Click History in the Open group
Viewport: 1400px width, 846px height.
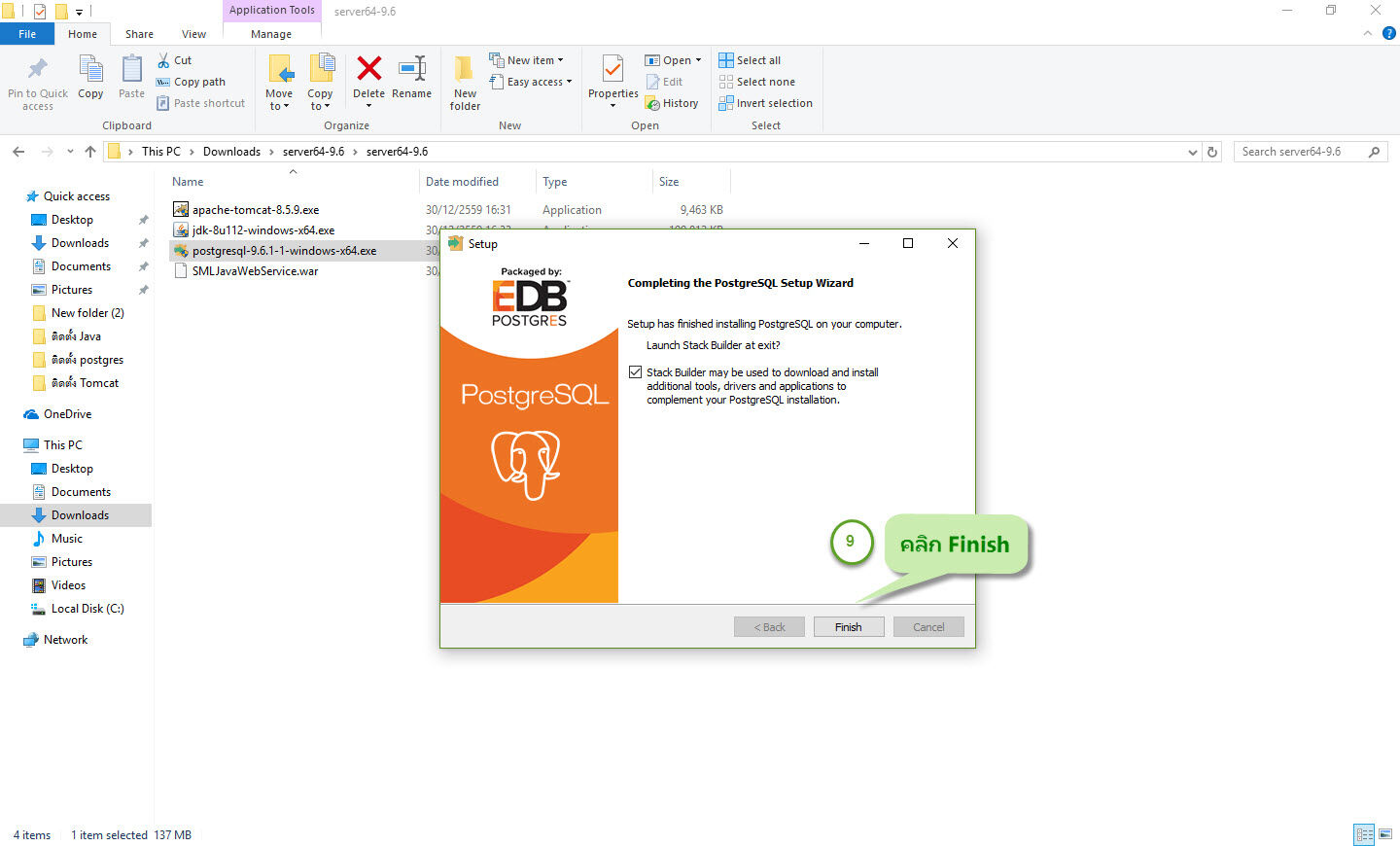tap(672, 103)
